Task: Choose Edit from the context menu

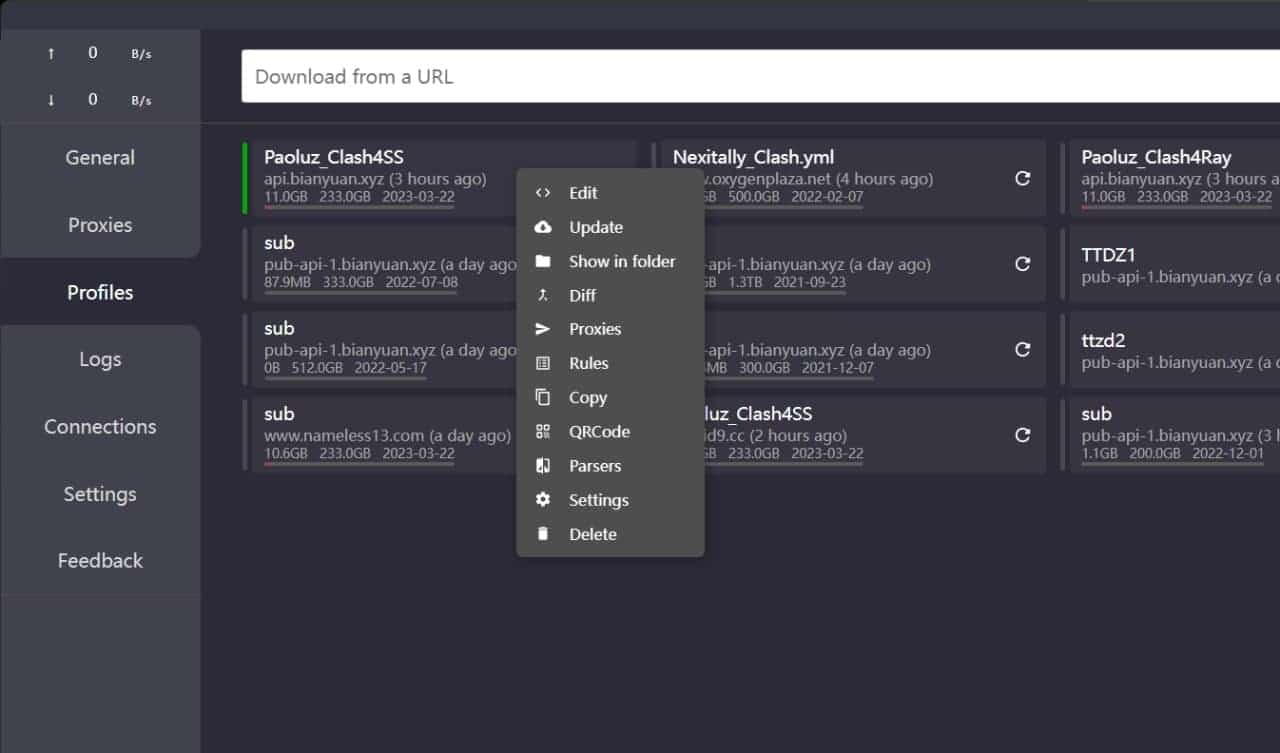Action: pos(584,192)
